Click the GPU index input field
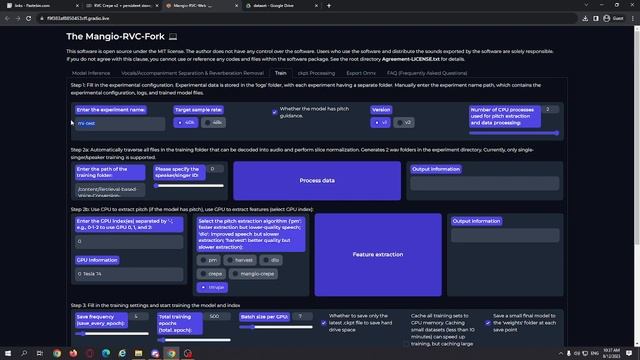This screenshot has width=640, height=360. tap(129, 242)
